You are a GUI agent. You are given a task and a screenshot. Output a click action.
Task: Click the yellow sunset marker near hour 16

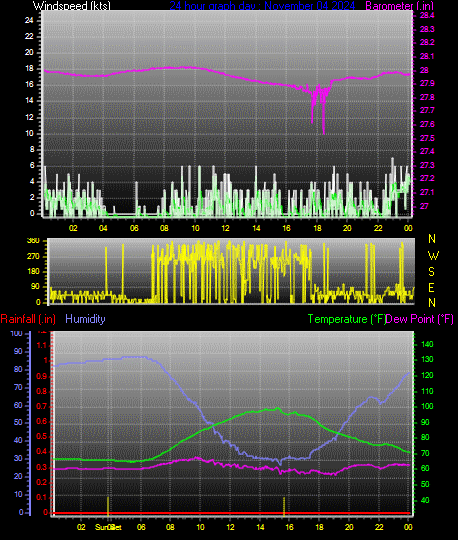284,506
